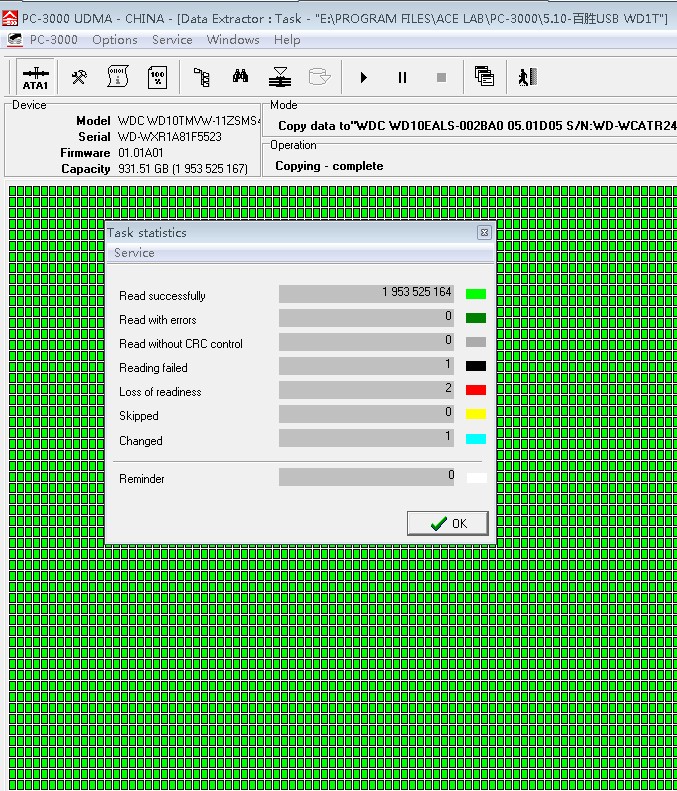677x791 pixels.
Task: Open the hammer and wrench utilities icon
Action: point(78,77)
